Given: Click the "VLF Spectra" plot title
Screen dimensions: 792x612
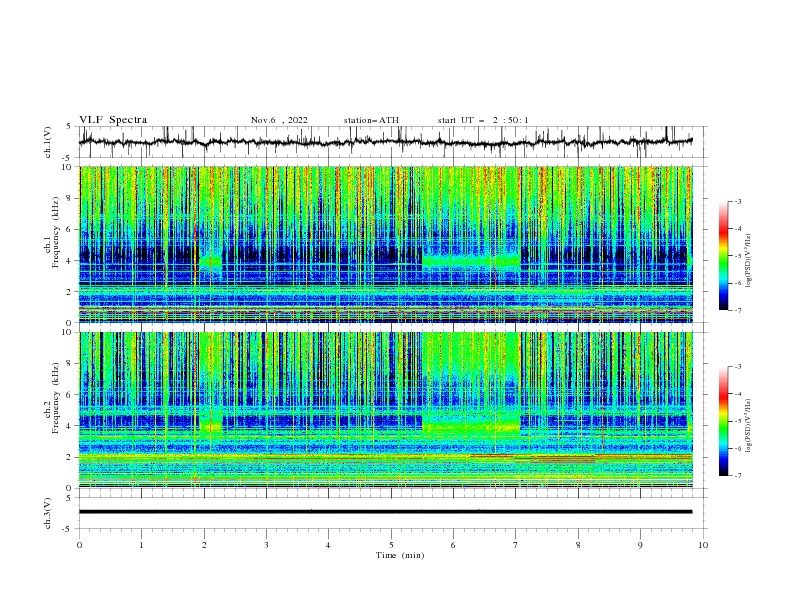Looking at the screenshot, I should (x=113, y=120).
